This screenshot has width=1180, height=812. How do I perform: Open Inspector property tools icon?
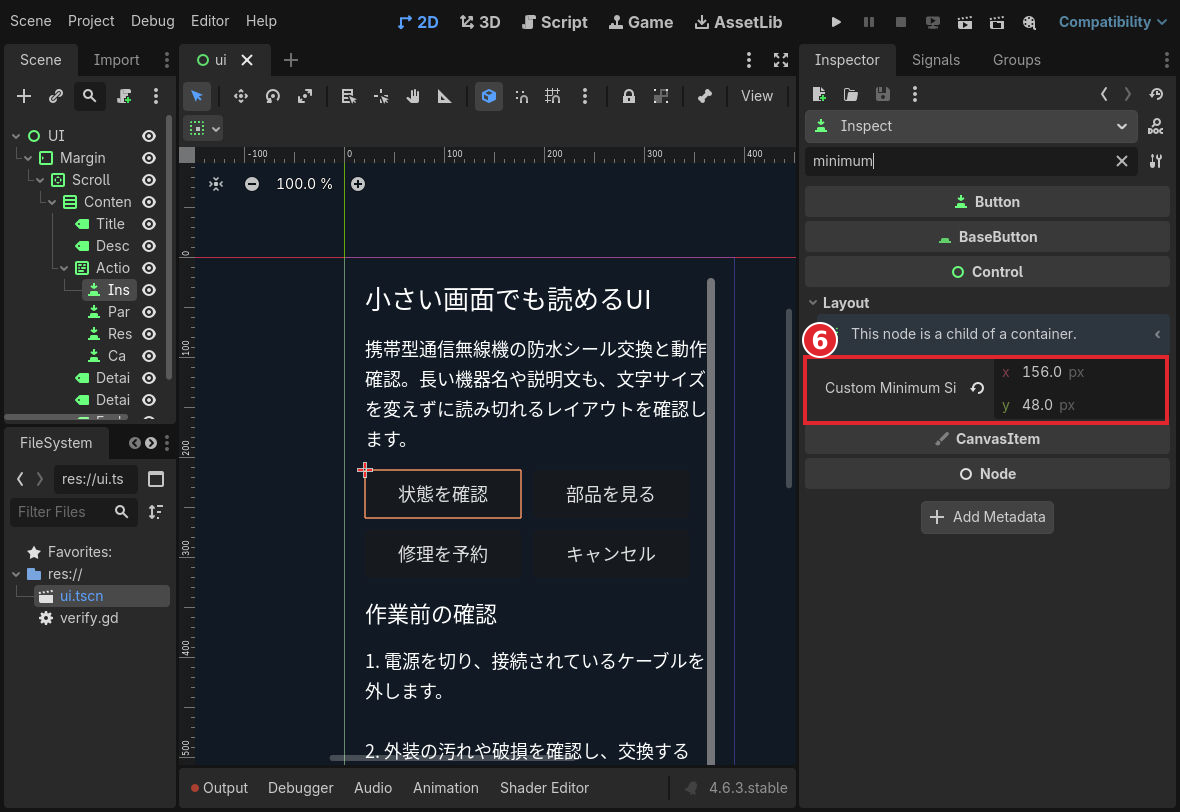1156,161
